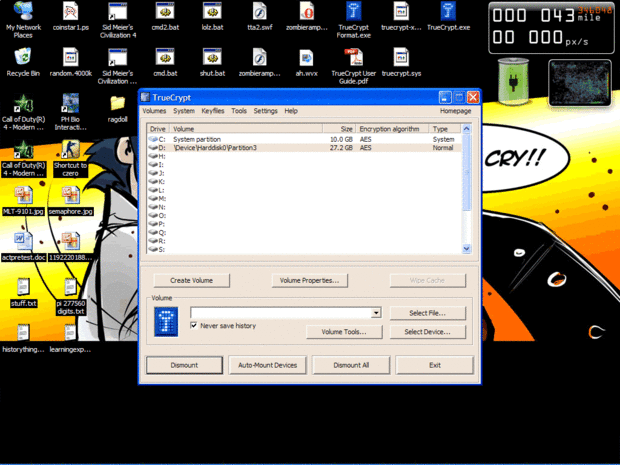
Task: Select actpretest.doc Word document icon
Action: click(x=23, y=247)
